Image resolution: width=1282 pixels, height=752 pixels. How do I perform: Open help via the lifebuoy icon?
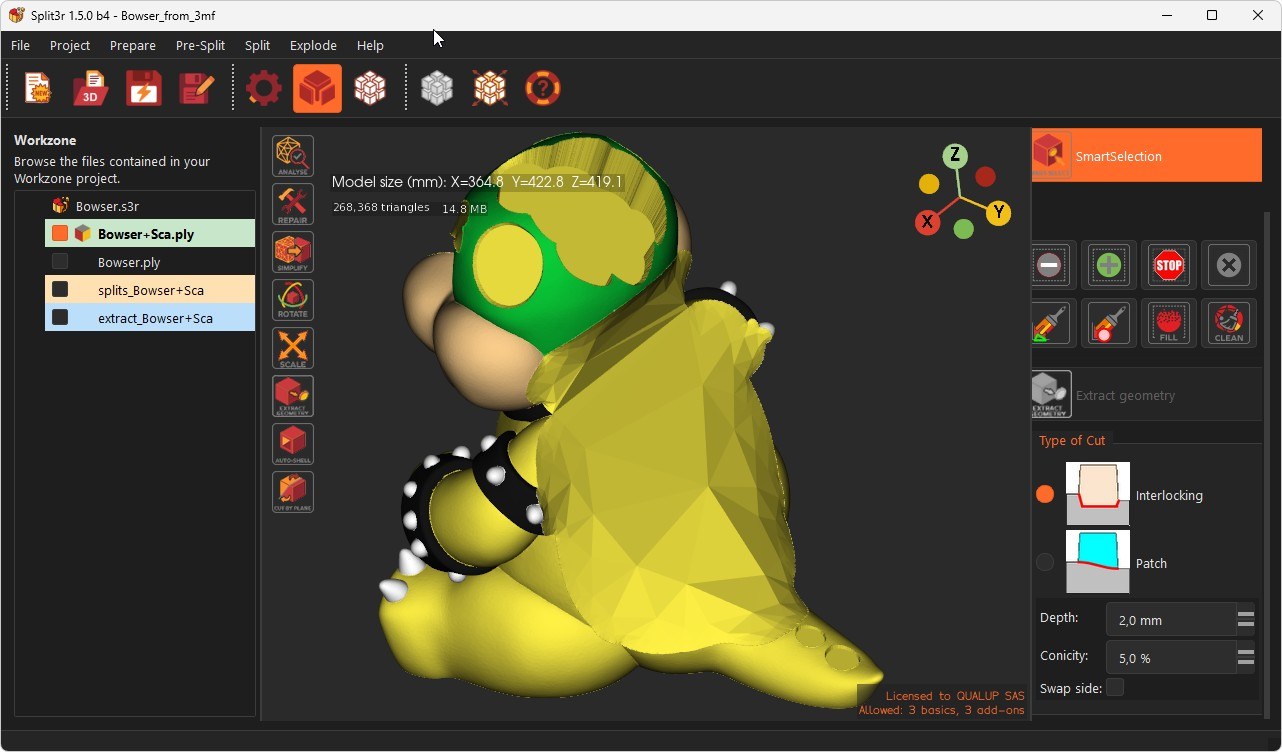coord(543,89)
